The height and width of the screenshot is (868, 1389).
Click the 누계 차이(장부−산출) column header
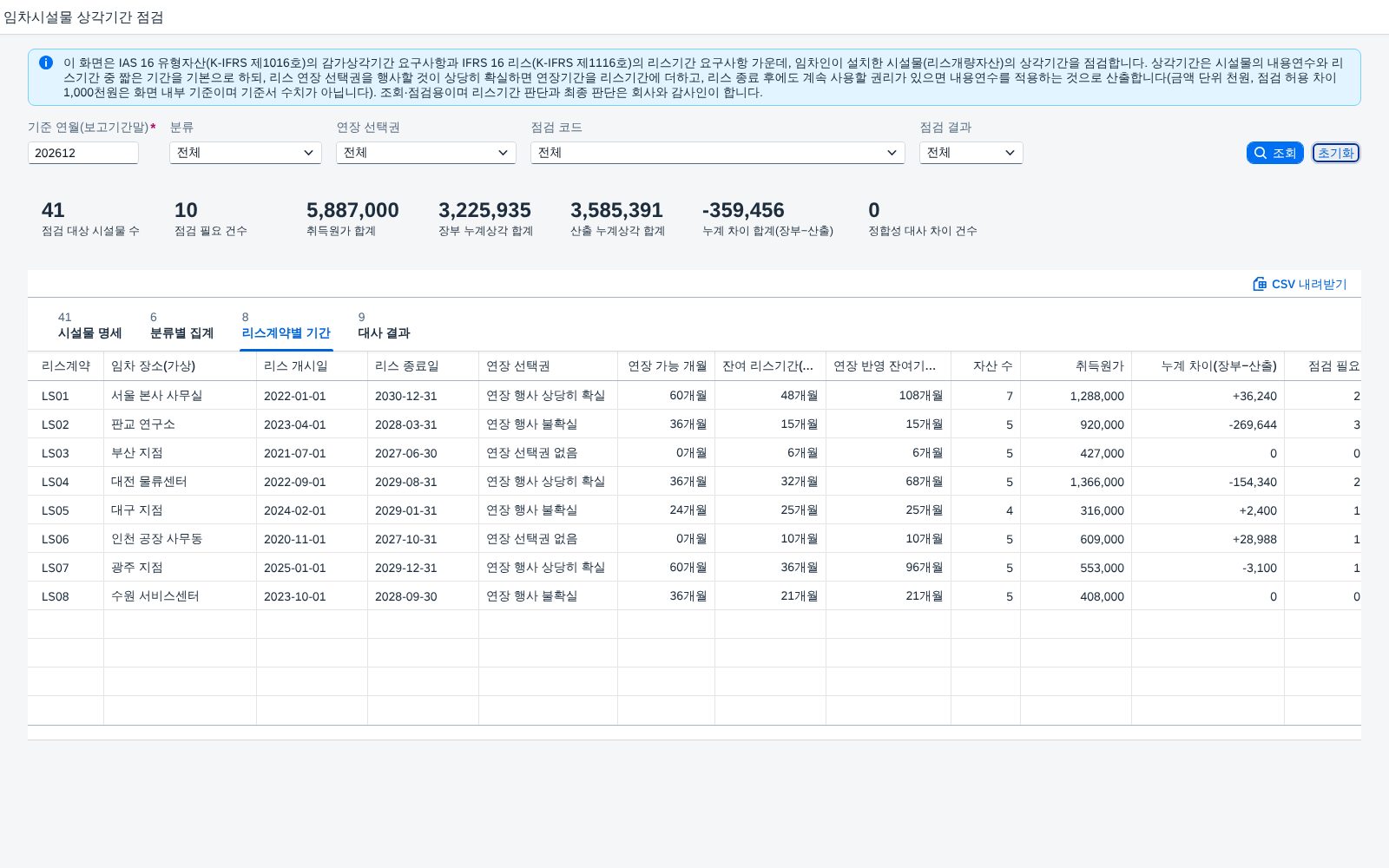click(x=1208, y=366)
